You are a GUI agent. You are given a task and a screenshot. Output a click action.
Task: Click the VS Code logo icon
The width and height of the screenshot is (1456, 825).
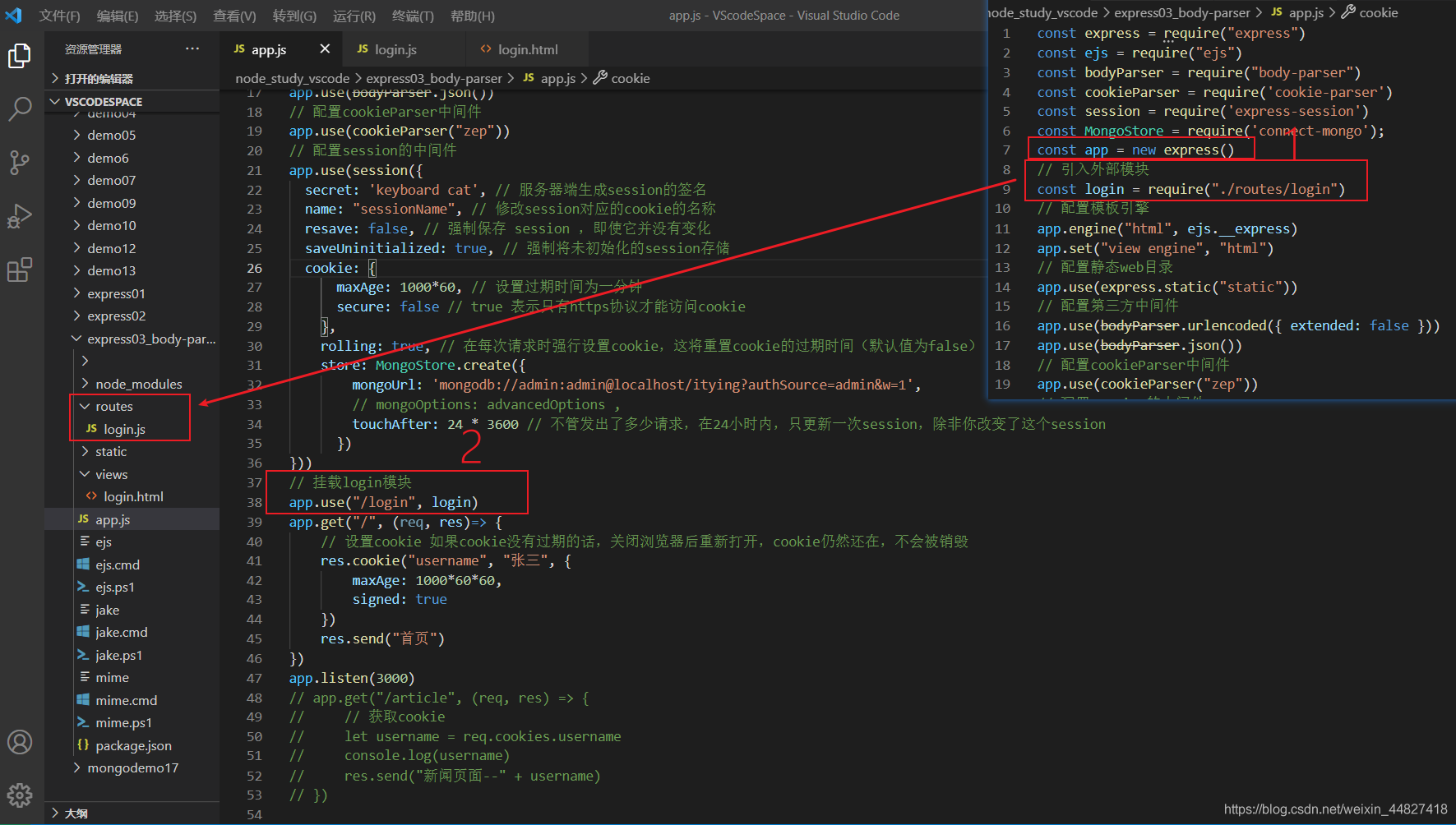click(x=14, y=16)
